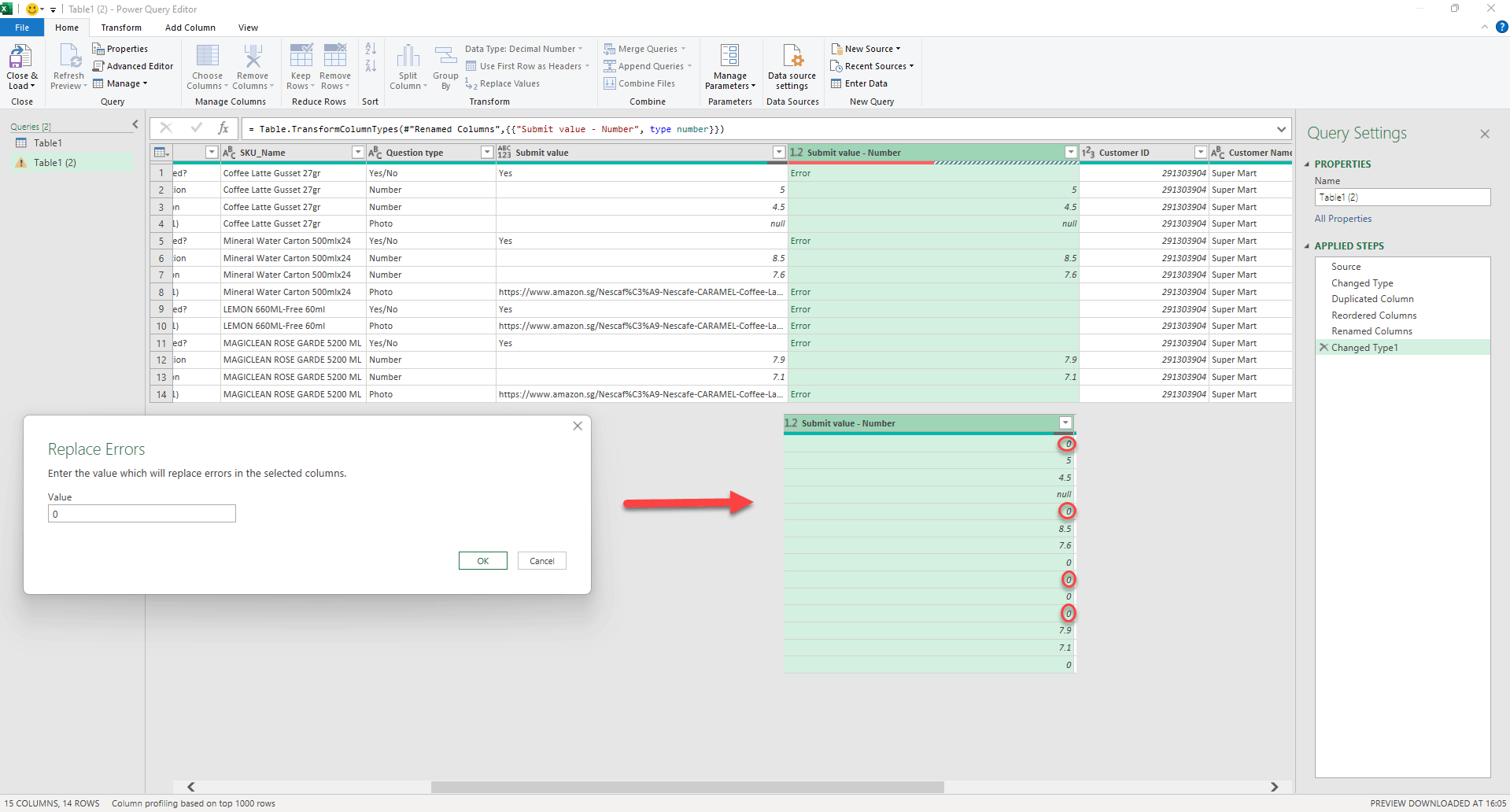Click the Manage Parameters icon
Image resolution: width=1510 pixels, height=812 pixels.
[729, 57]
